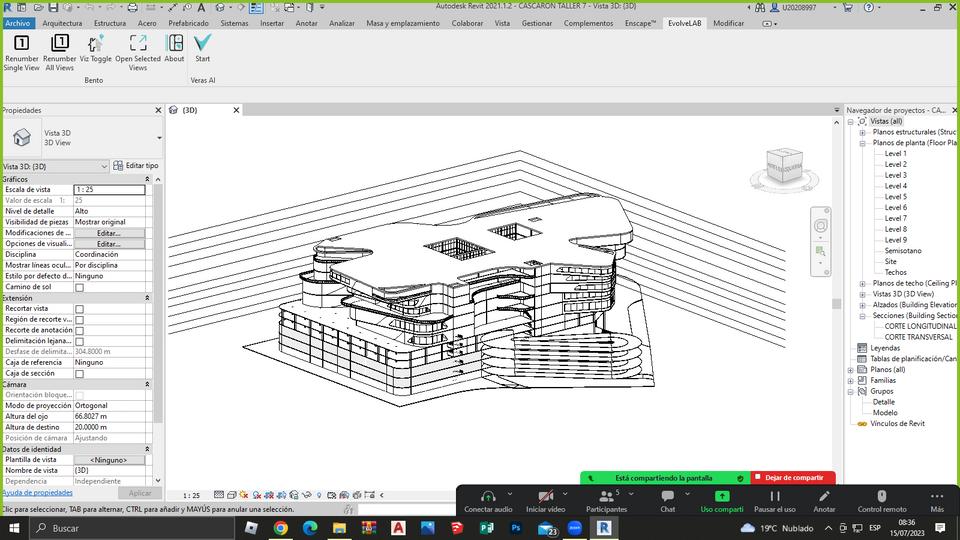Switch to the Enscape ribbon tab
Screen dimensions: 960x540
pos(640,23)
